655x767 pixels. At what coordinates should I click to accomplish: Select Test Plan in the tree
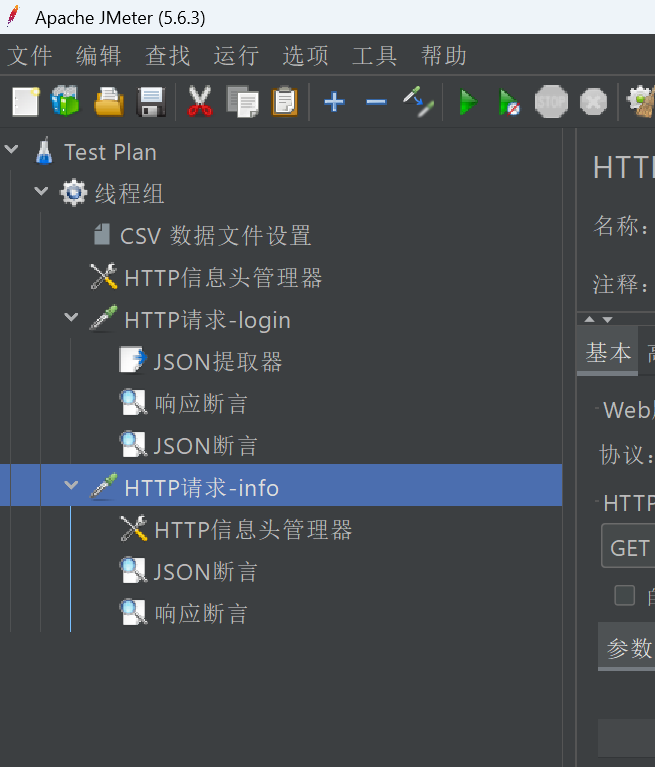(x=110, y=152)
